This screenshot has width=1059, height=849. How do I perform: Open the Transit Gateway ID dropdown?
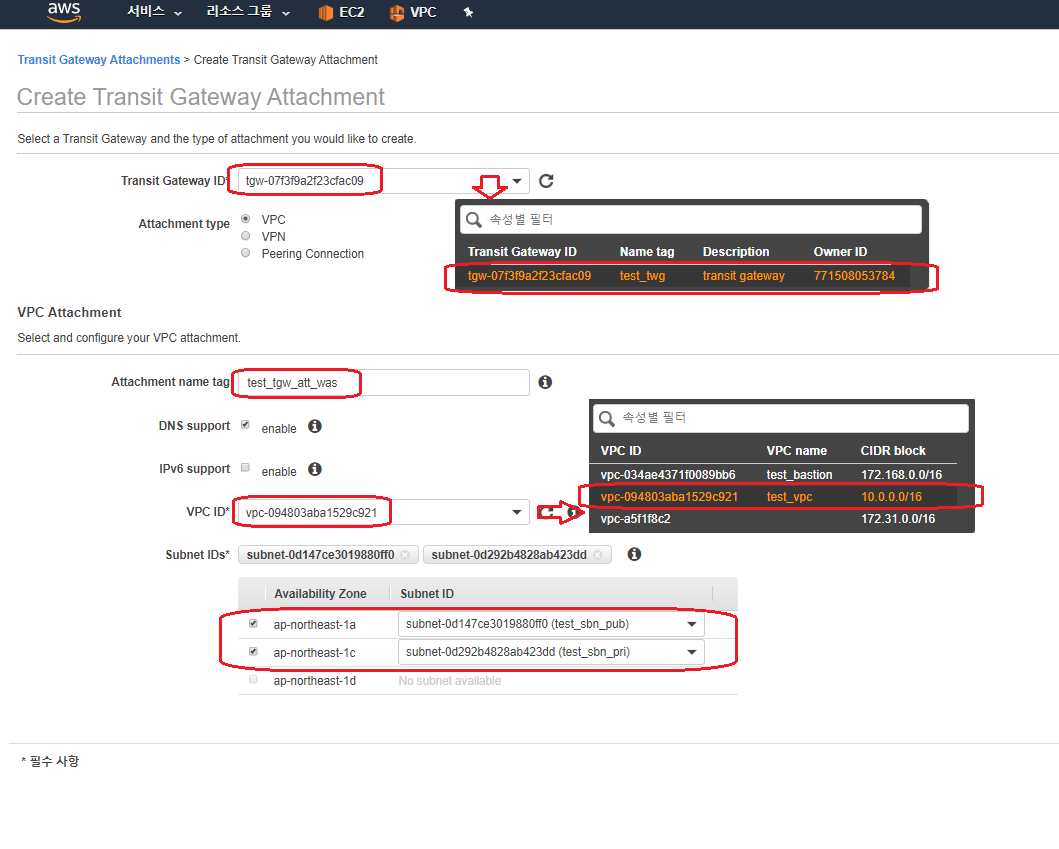coord(384,181)
